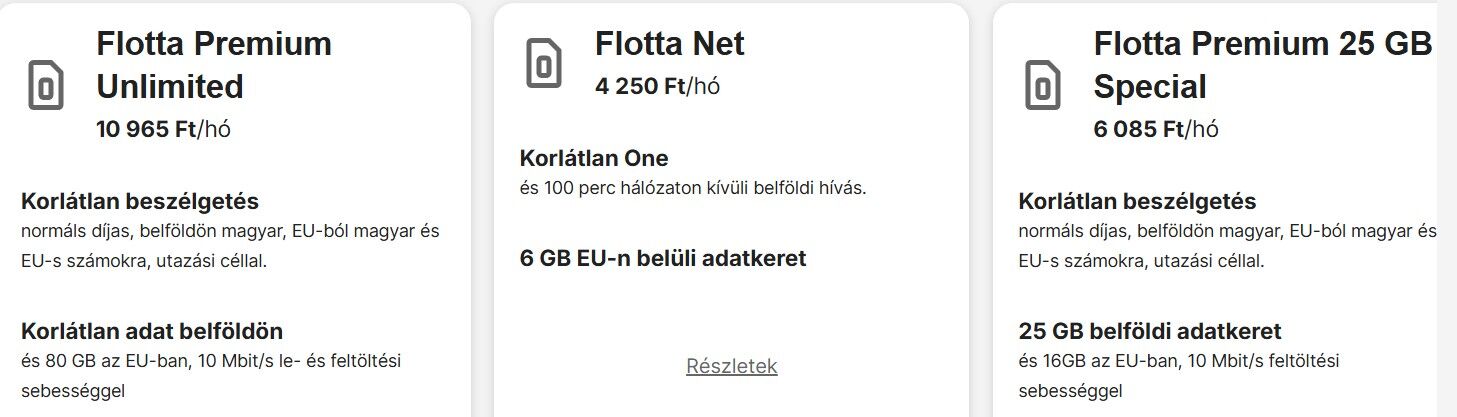
Task: Click the Korlátlan adat belföldön heading
Action: point(152,331)
